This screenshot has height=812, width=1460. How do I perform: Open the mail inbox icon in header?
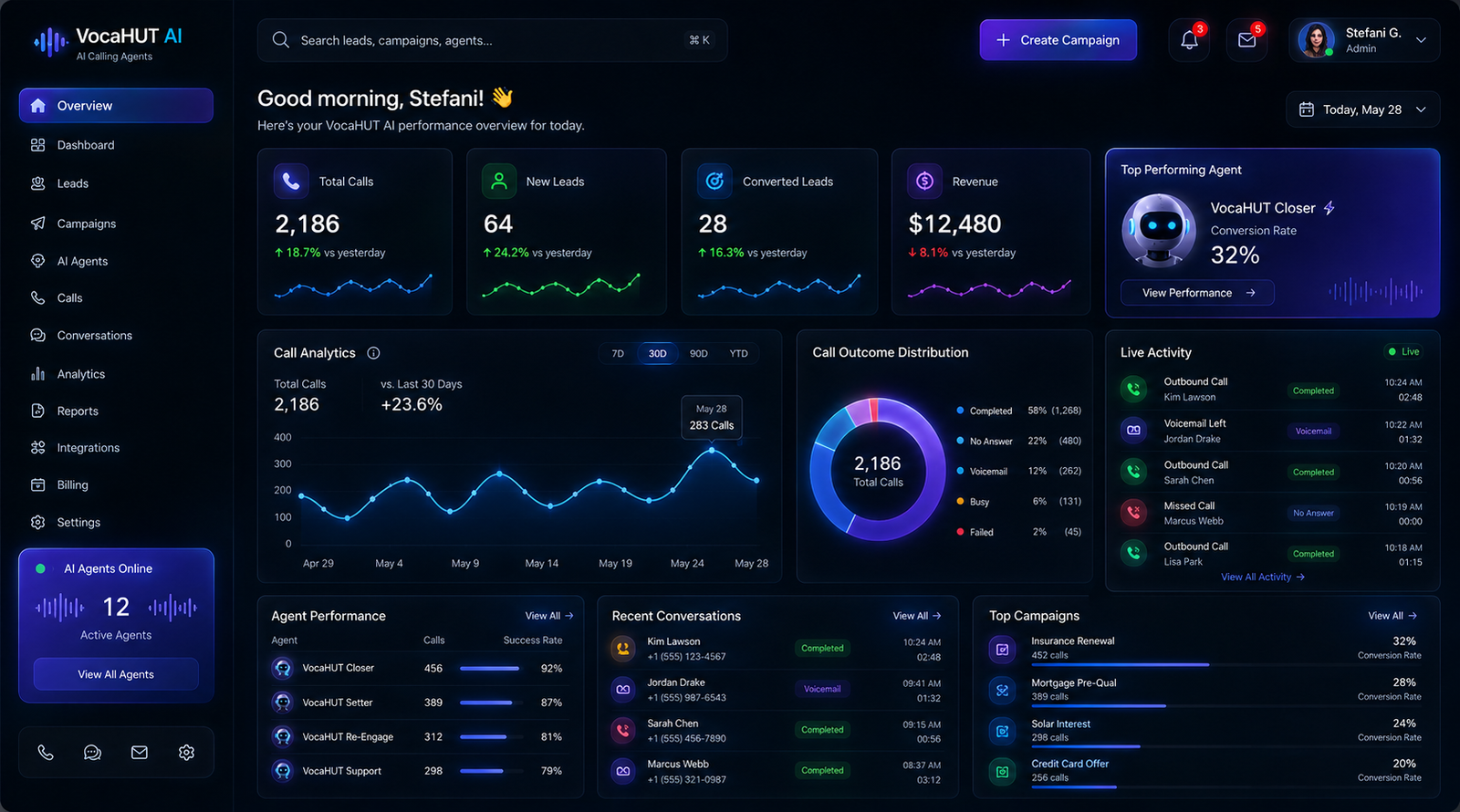tap(1246, 40)
